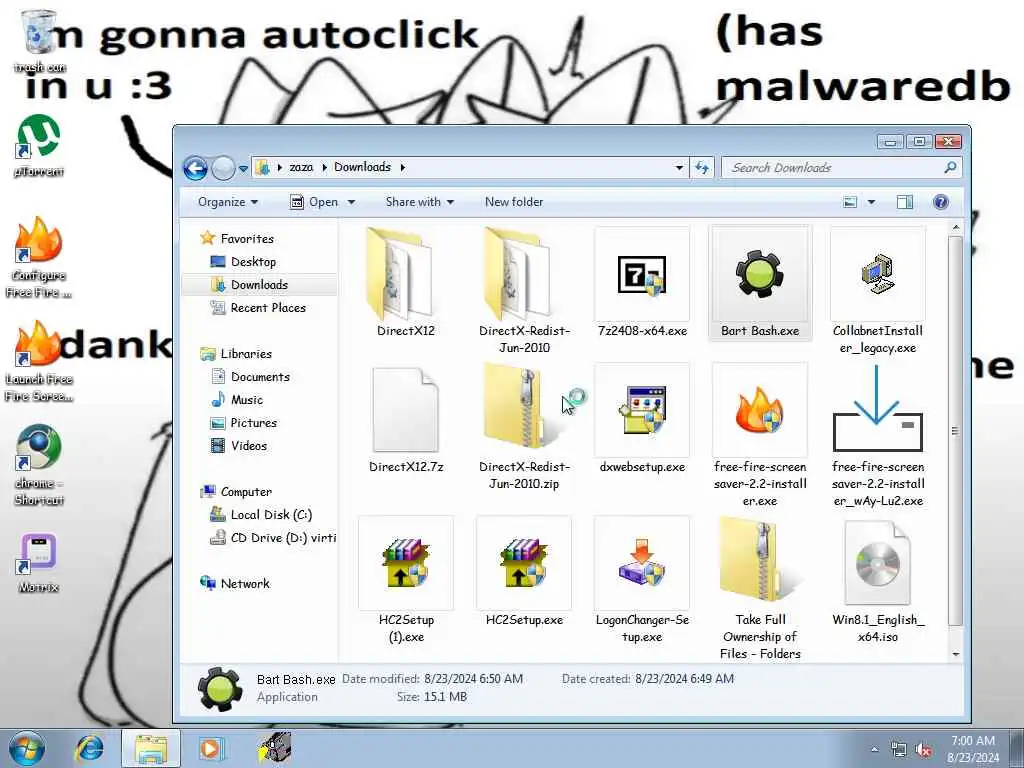Select DirectX-Redist-Jun-2010.zip archive
This screenshot has height=768, width=1024.
point(524,426)
